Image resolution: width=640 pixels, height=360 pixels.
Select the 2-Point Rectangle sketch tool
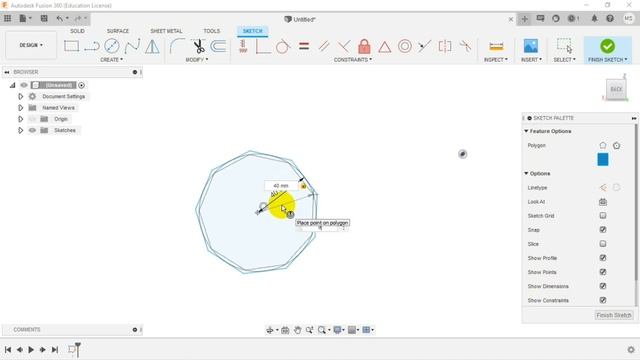71,46
